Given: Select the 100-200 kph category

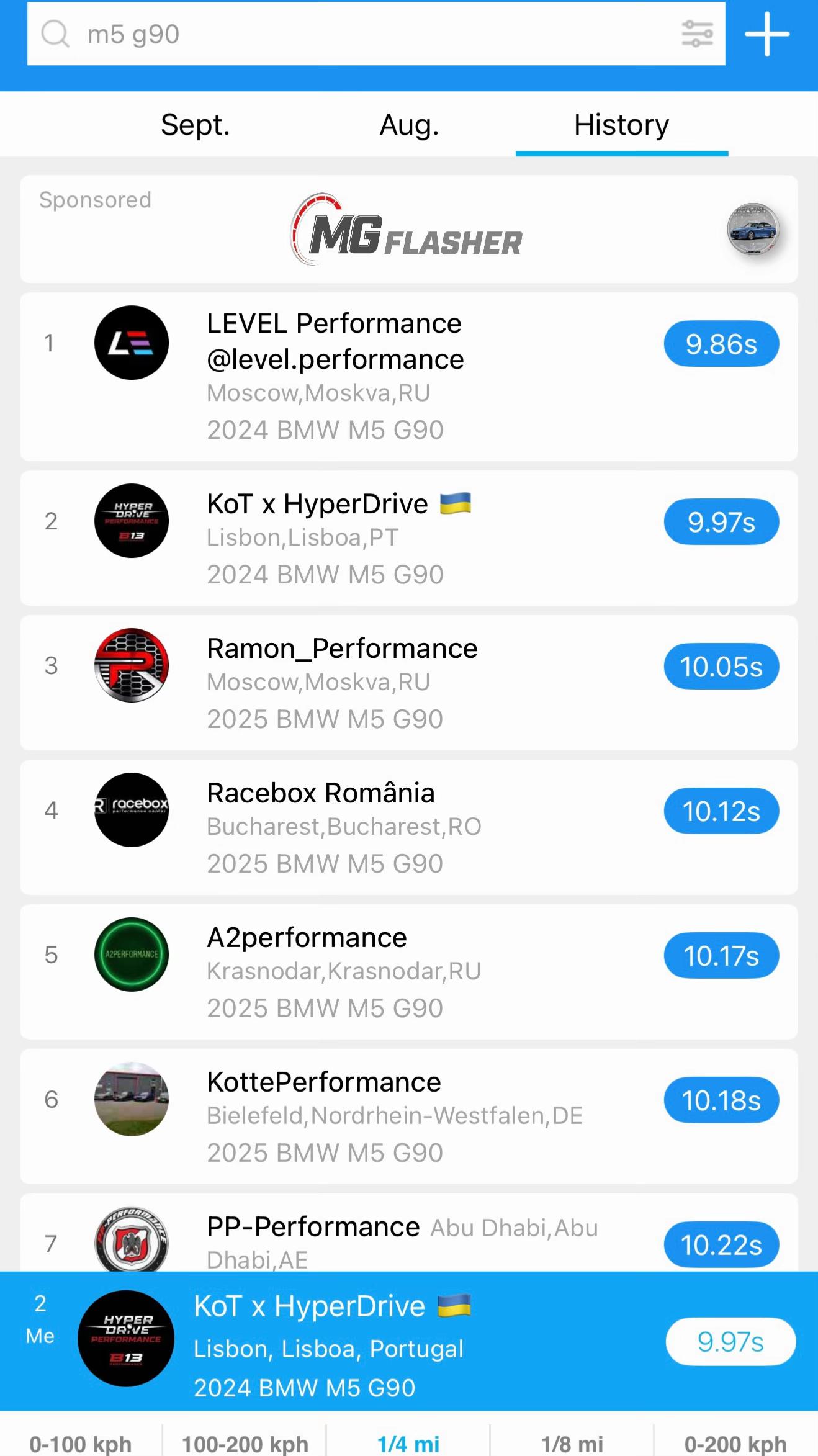Looking at the screenshot, I should coord(245,1443).
